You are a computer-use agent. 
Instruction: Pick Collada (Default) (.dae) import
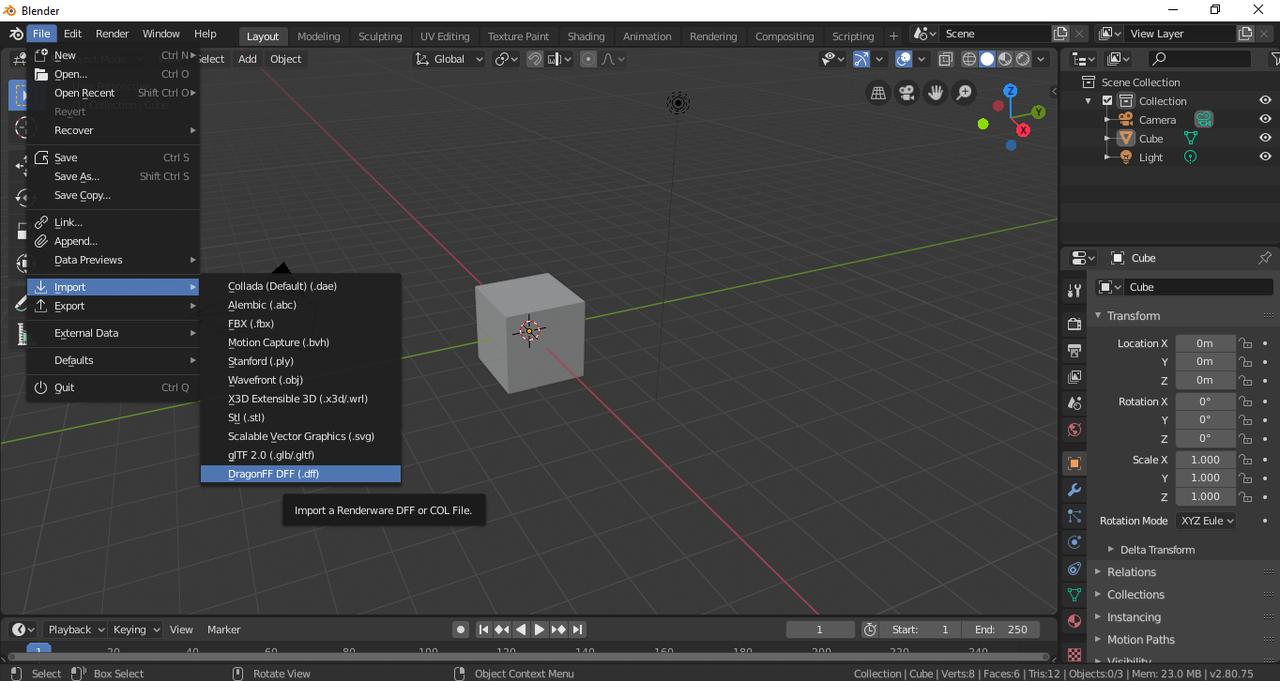coord(300,286)
